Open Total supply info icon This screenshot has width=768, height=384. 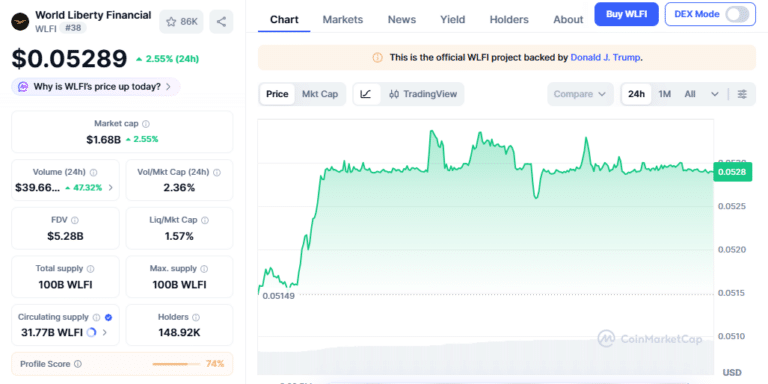91,269
